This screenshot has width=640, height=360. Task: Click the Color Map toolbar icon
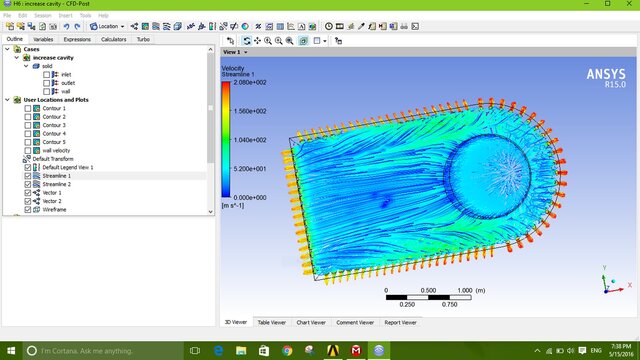(245, 27)
